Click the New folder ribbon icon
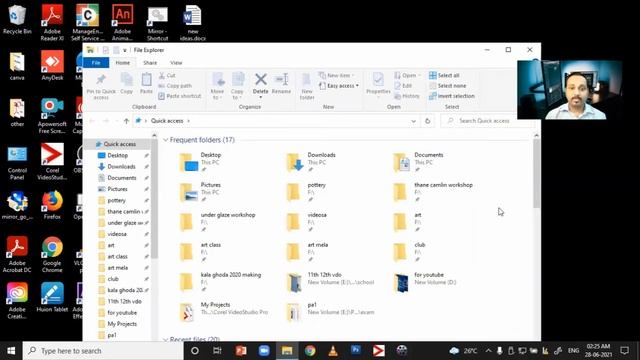The height and width of the screenshot is (360, 640). point(307,86)
